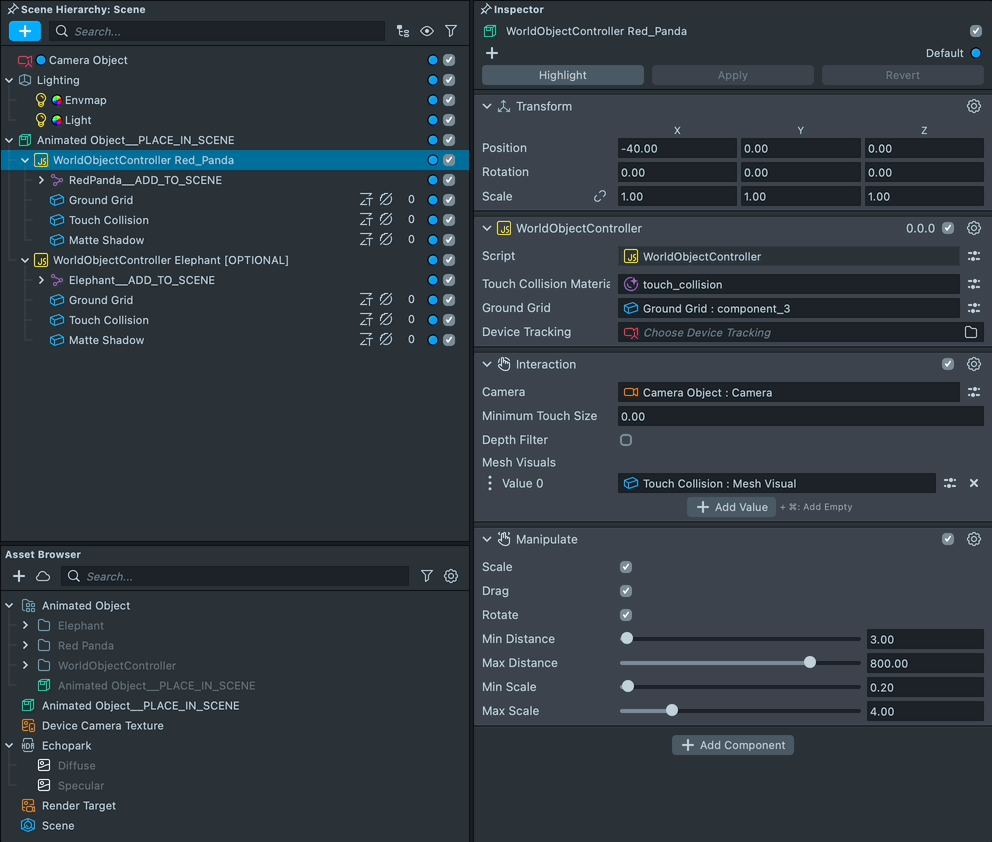Click the scale link/lock proportions icon
This screenshot has width=992, height=842.
(x=600, y=197)
